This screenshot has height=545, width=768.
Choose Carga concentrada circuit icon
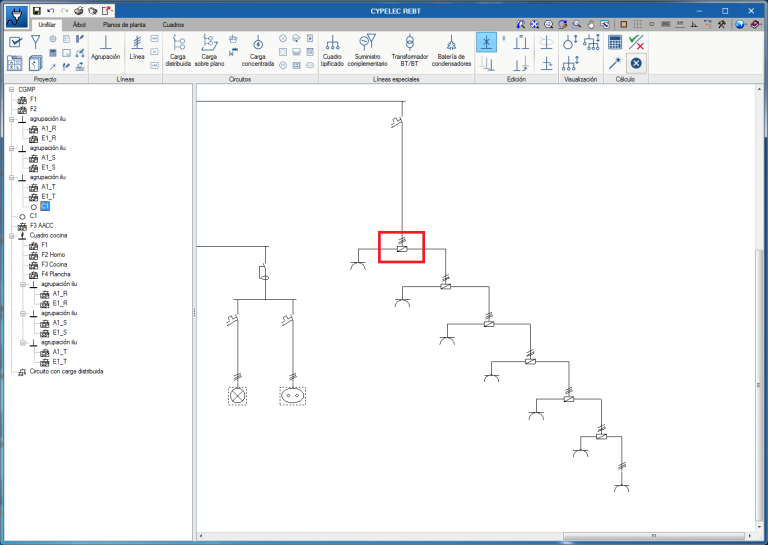(x=258, y=51)
